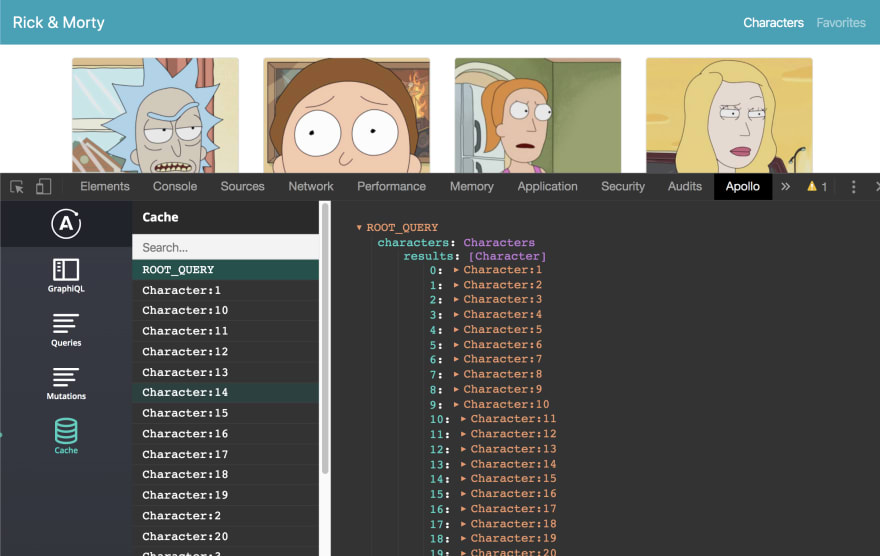This screenshot has height=556, width=880.
Task: Click the cache list scrollbar
Action: coord(324,339)
